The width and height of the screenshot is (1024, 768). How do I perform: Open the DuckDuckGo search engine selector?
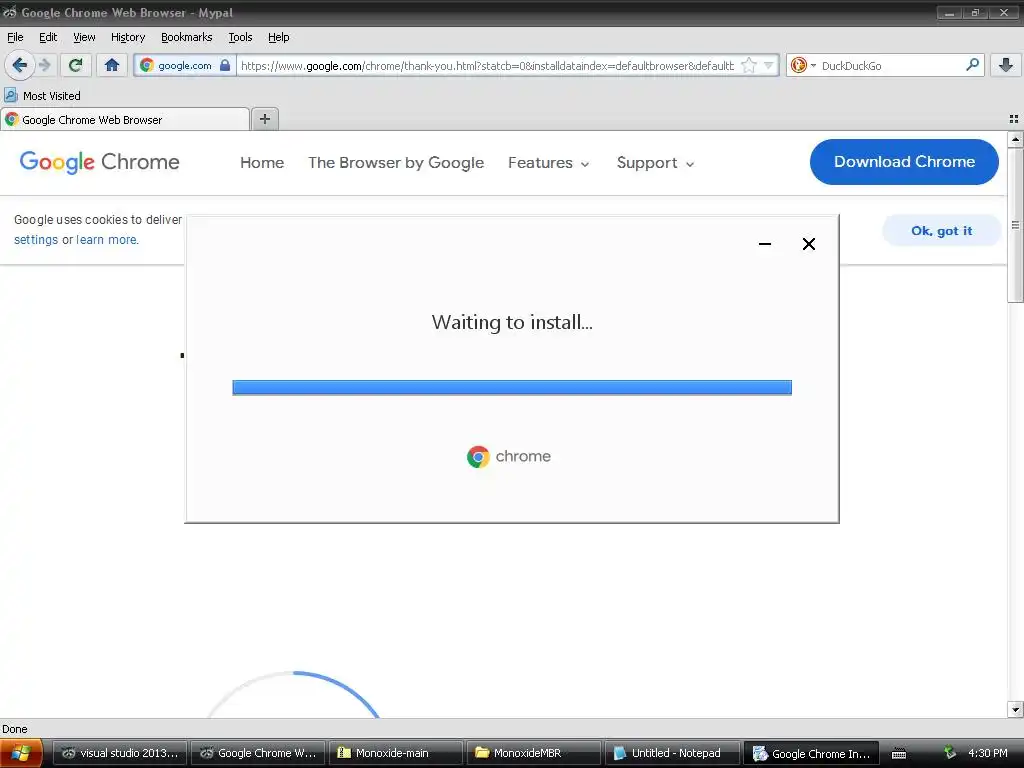pos(803,65)
